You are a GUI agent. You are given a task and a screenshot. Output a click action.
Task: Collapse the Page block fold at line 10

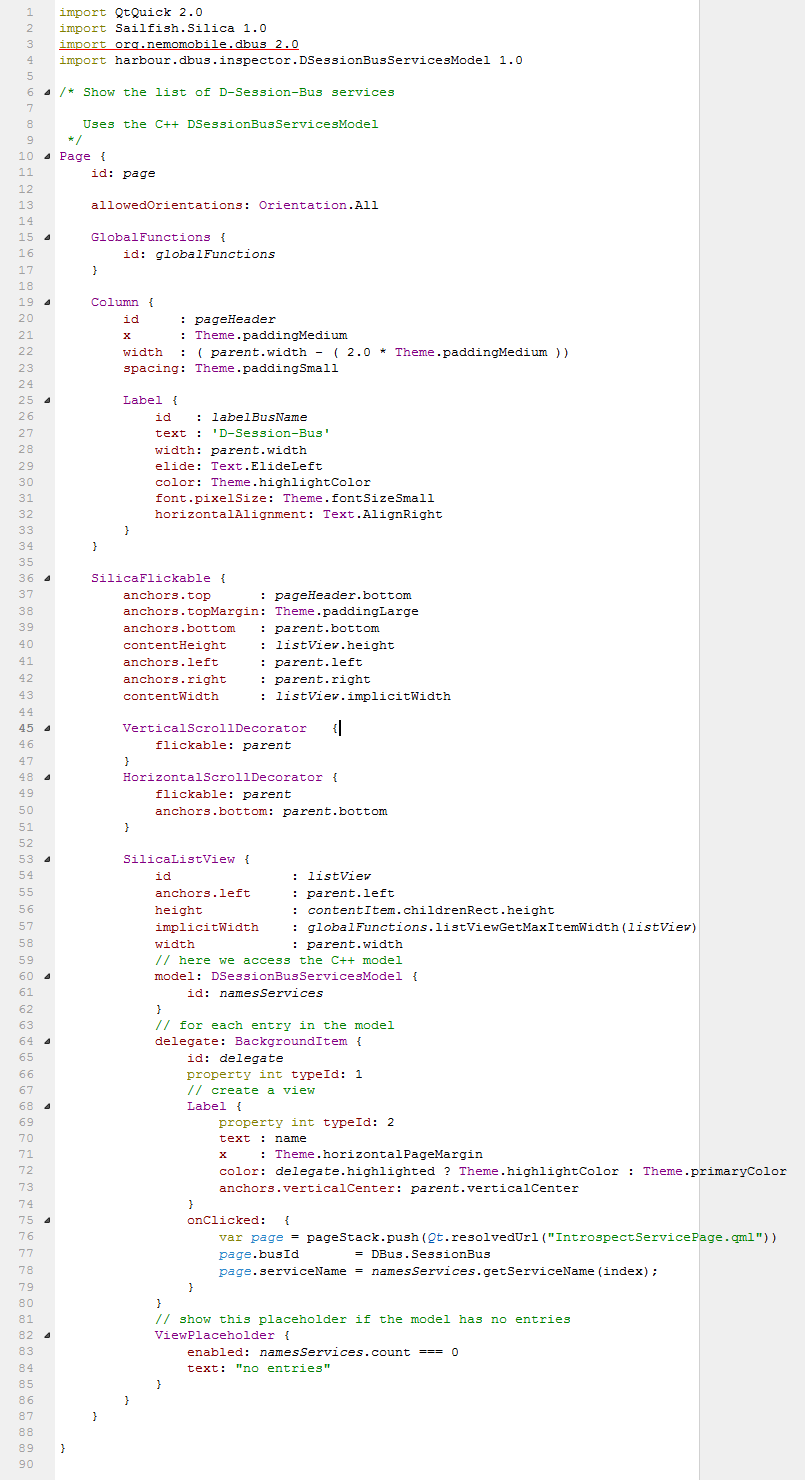[x=47, y=157]
